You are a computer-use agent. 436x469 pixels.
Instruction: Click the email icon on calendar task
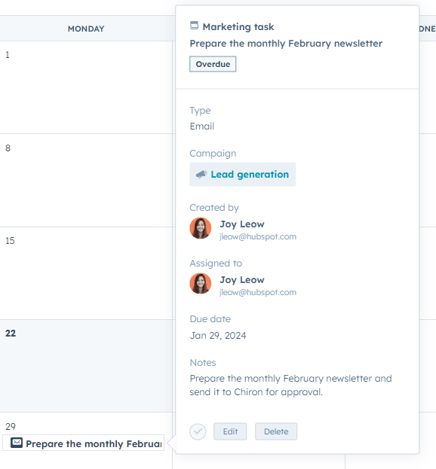coord(17,443)
